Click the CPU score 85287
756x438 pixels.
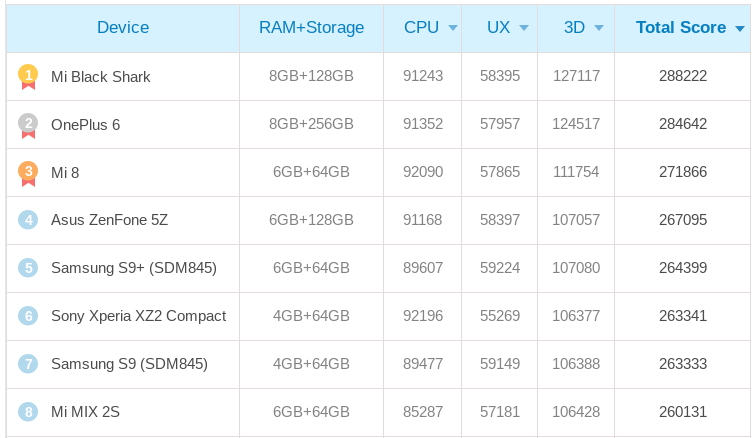click(x=423, y=412)
